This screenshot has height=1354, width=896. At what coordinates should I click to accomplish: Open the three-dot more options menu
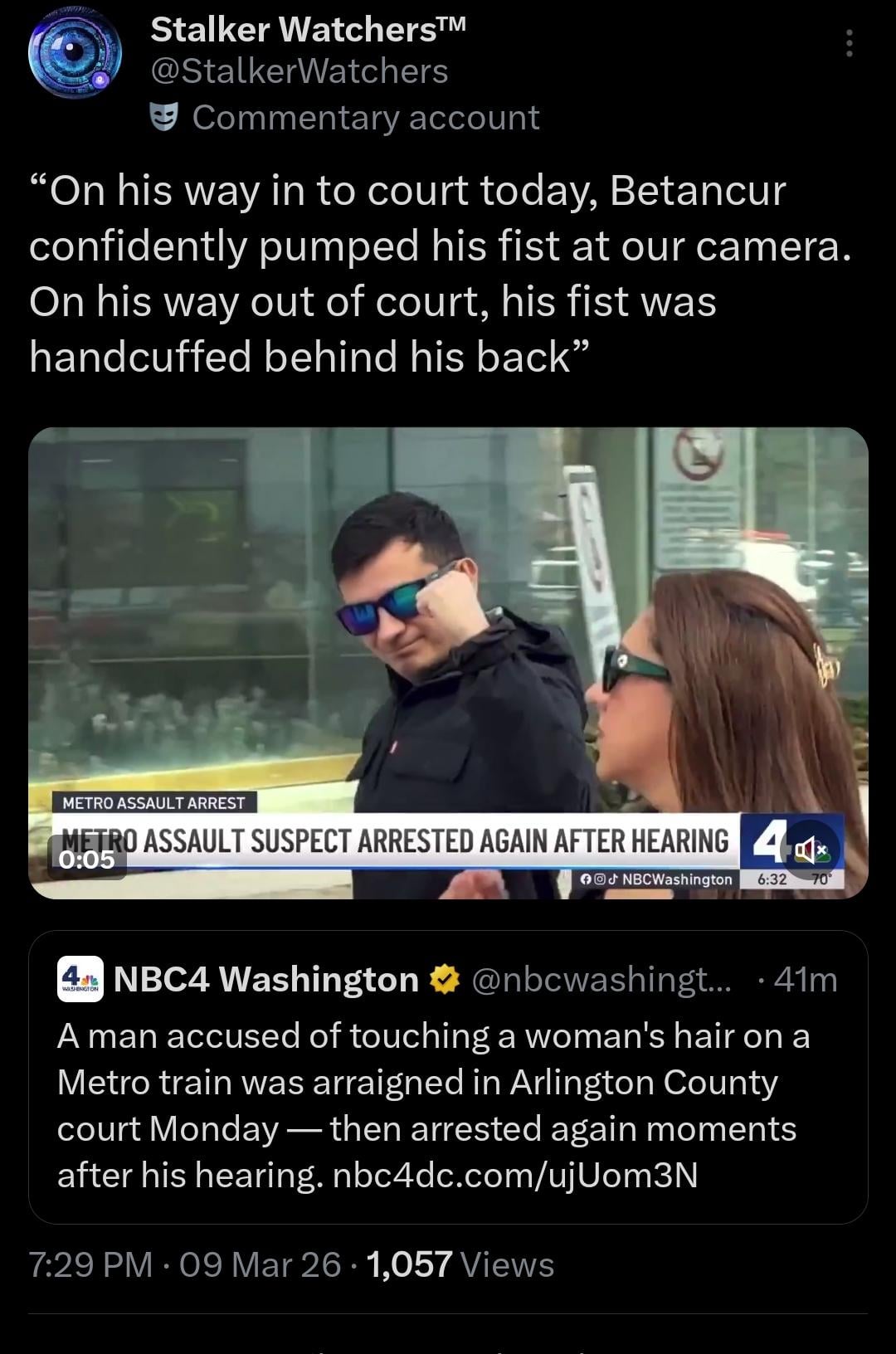pyautogui.click(x=849, y=43)
